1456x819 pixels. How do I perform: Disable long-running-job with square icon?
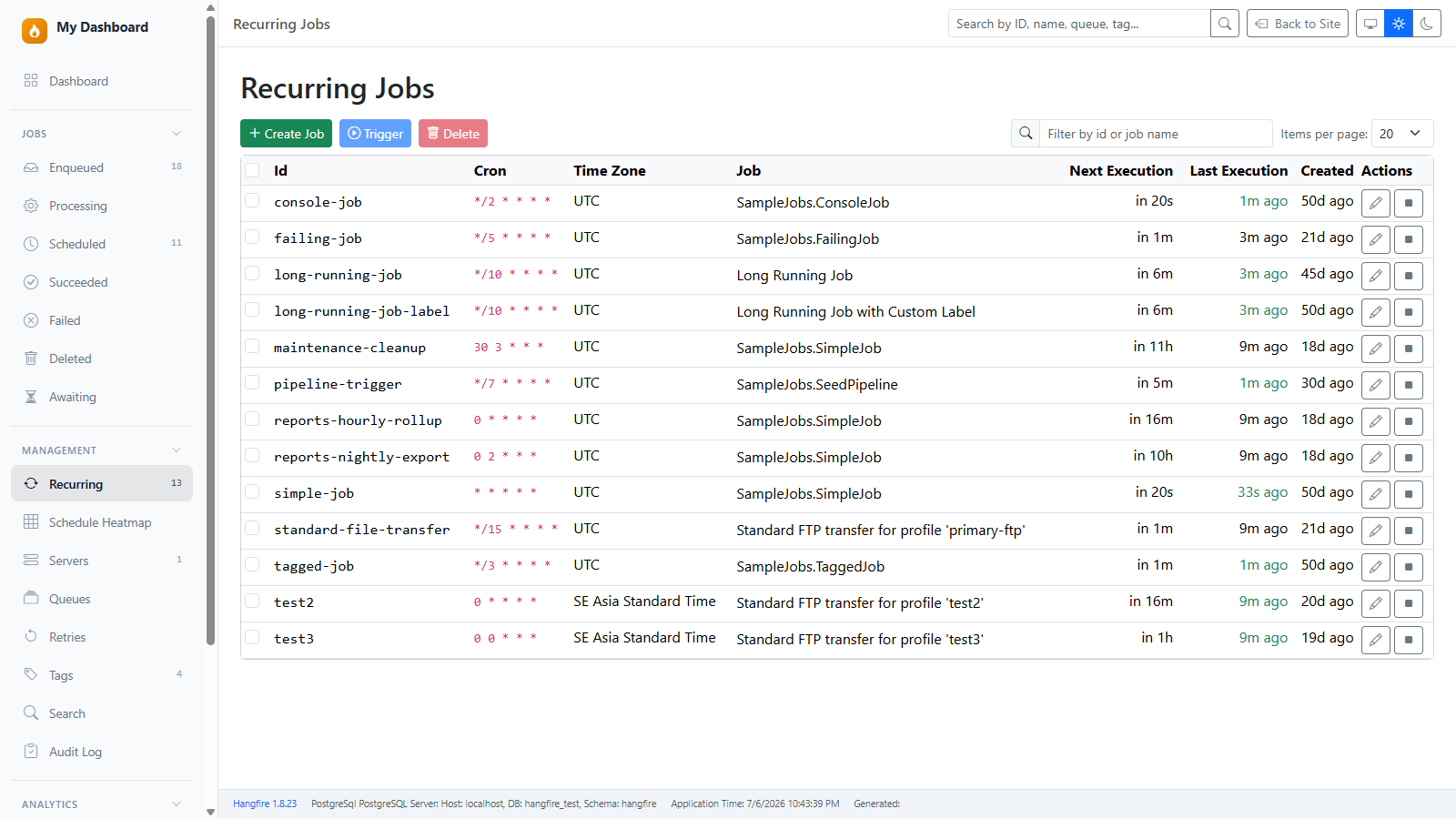[1409, 276]
